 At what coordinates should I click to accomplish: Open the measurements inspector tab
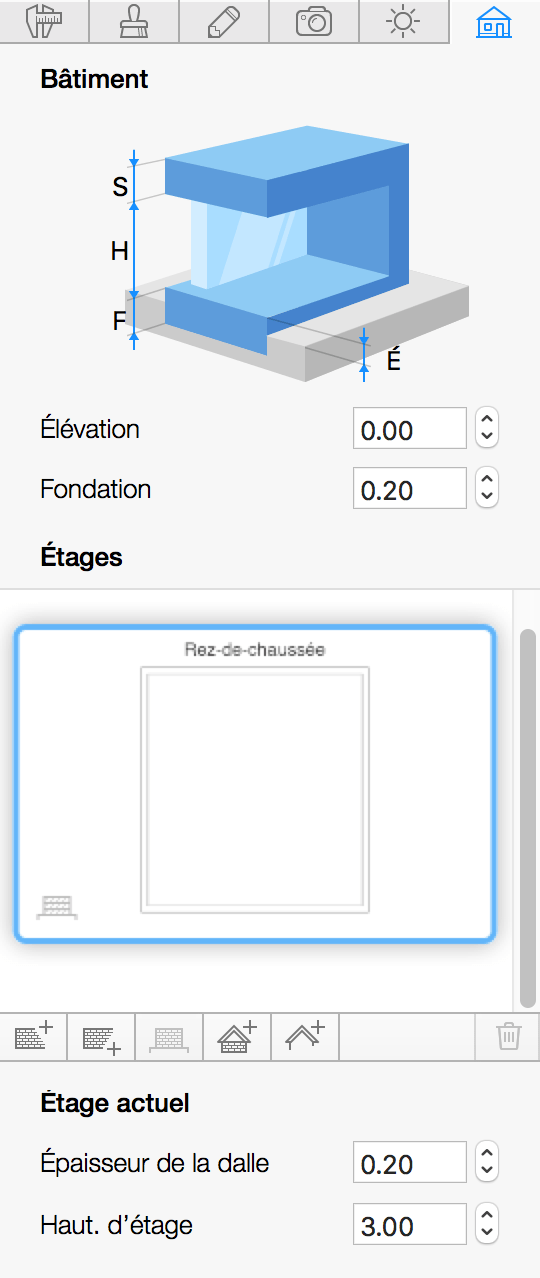(x=44, y=21)
